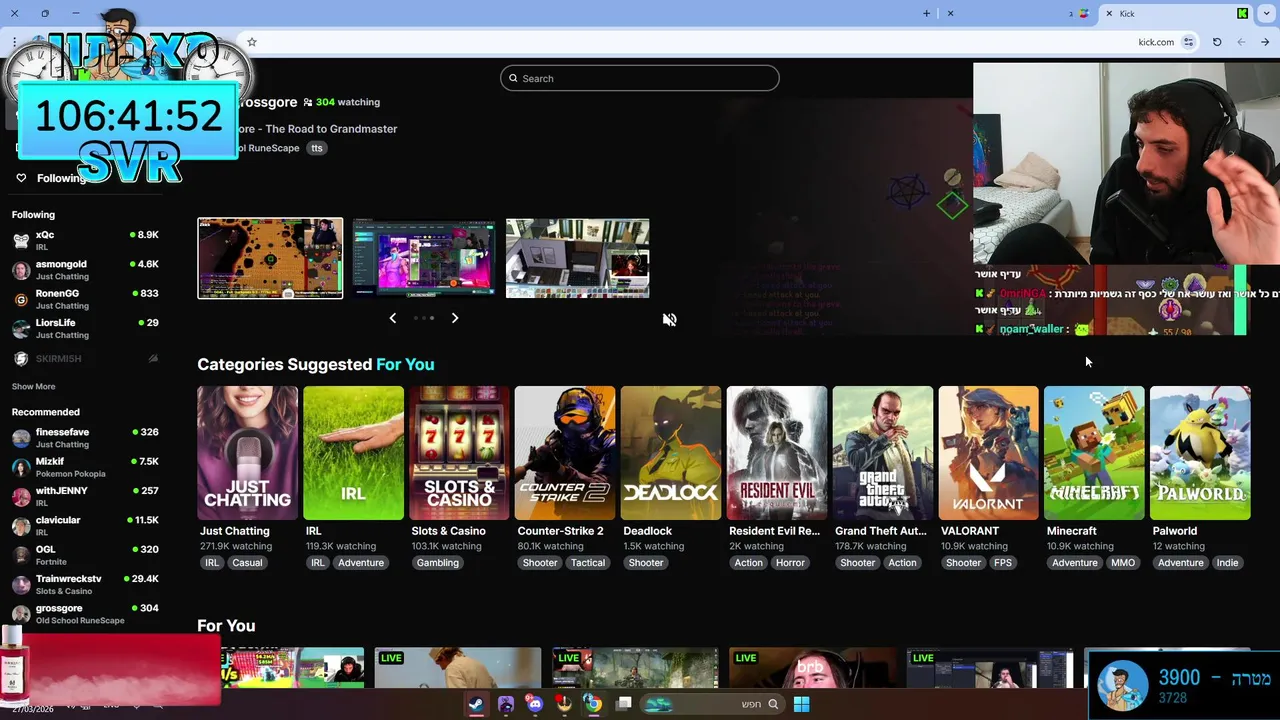Open Trainwreckstv channel in sidebar

[x=85, y=585]
